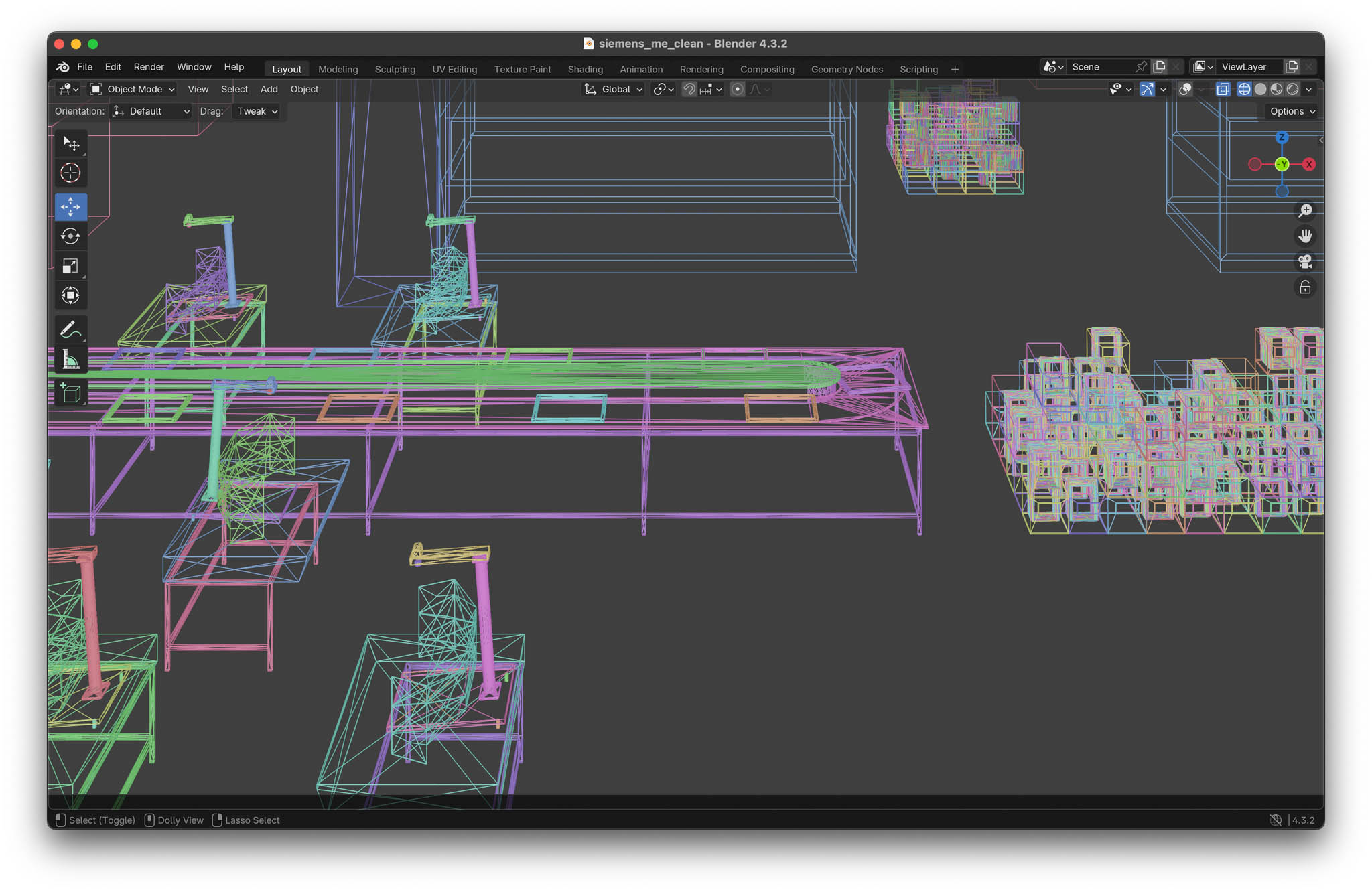Viewport: 1372px width, 892px height.
Task: Pick the Measure tool
Action: 70,360
